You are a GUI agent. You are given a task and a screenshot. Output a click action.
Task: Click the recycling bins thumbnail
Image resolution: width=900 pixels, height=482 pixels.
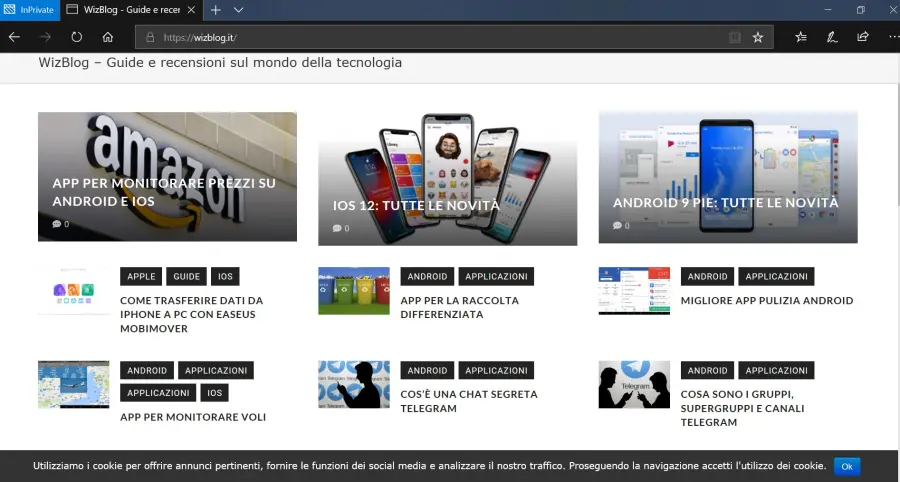point(354,290)
